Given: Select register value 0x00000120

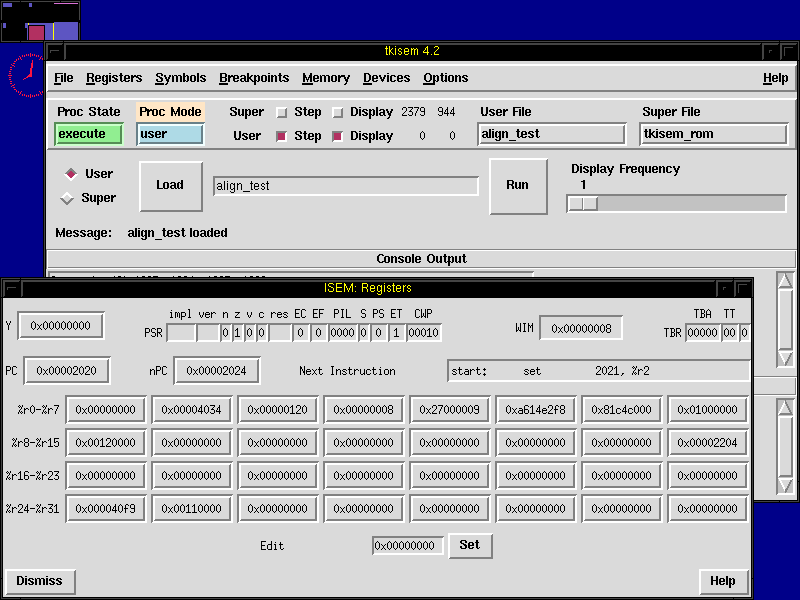Looking at the screenshot, I should point(278,410).
